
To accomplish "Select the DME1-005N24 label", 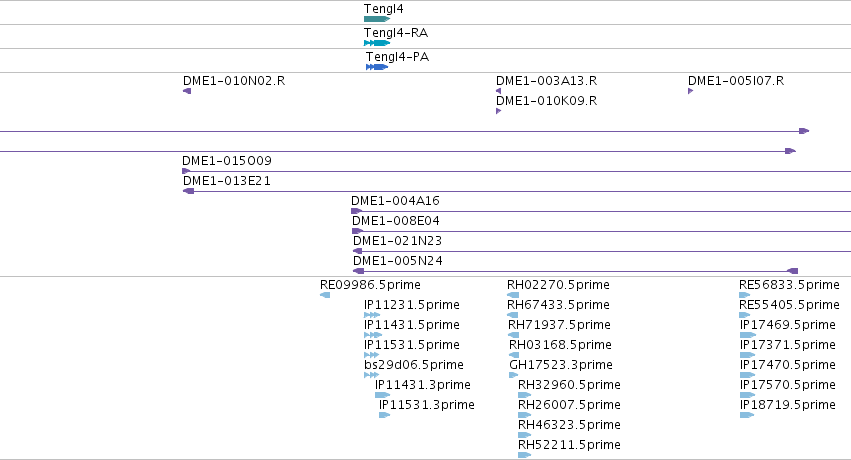I will pyautogui.click(x=398, y=261).
